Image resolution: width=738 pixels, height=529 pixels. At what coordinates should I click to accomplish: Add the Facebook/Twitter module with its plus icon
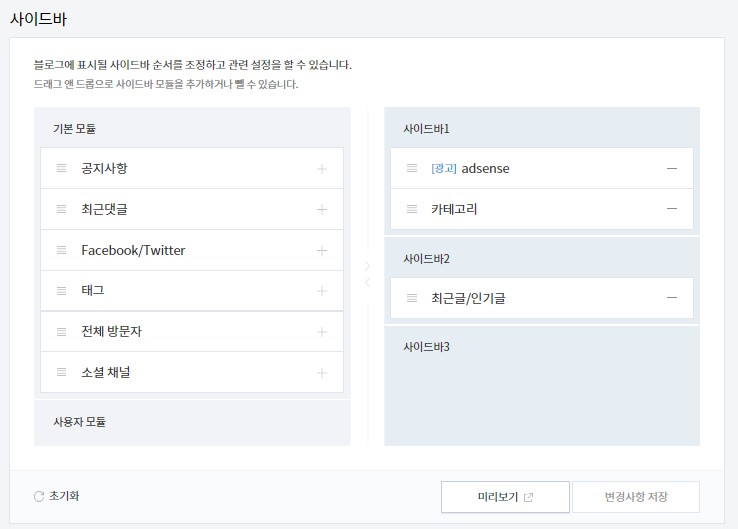point(322,250)
